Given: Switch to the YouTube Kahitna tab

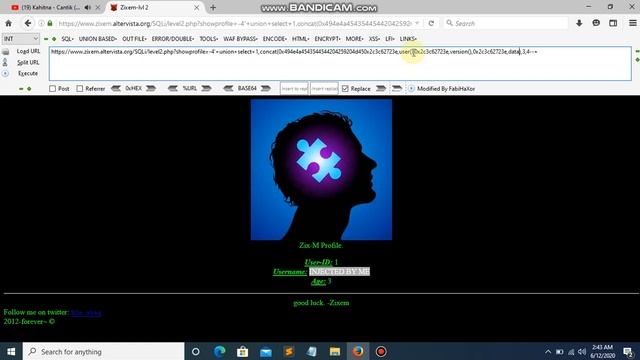Looking at the screenshot, I should click(51, 7).
